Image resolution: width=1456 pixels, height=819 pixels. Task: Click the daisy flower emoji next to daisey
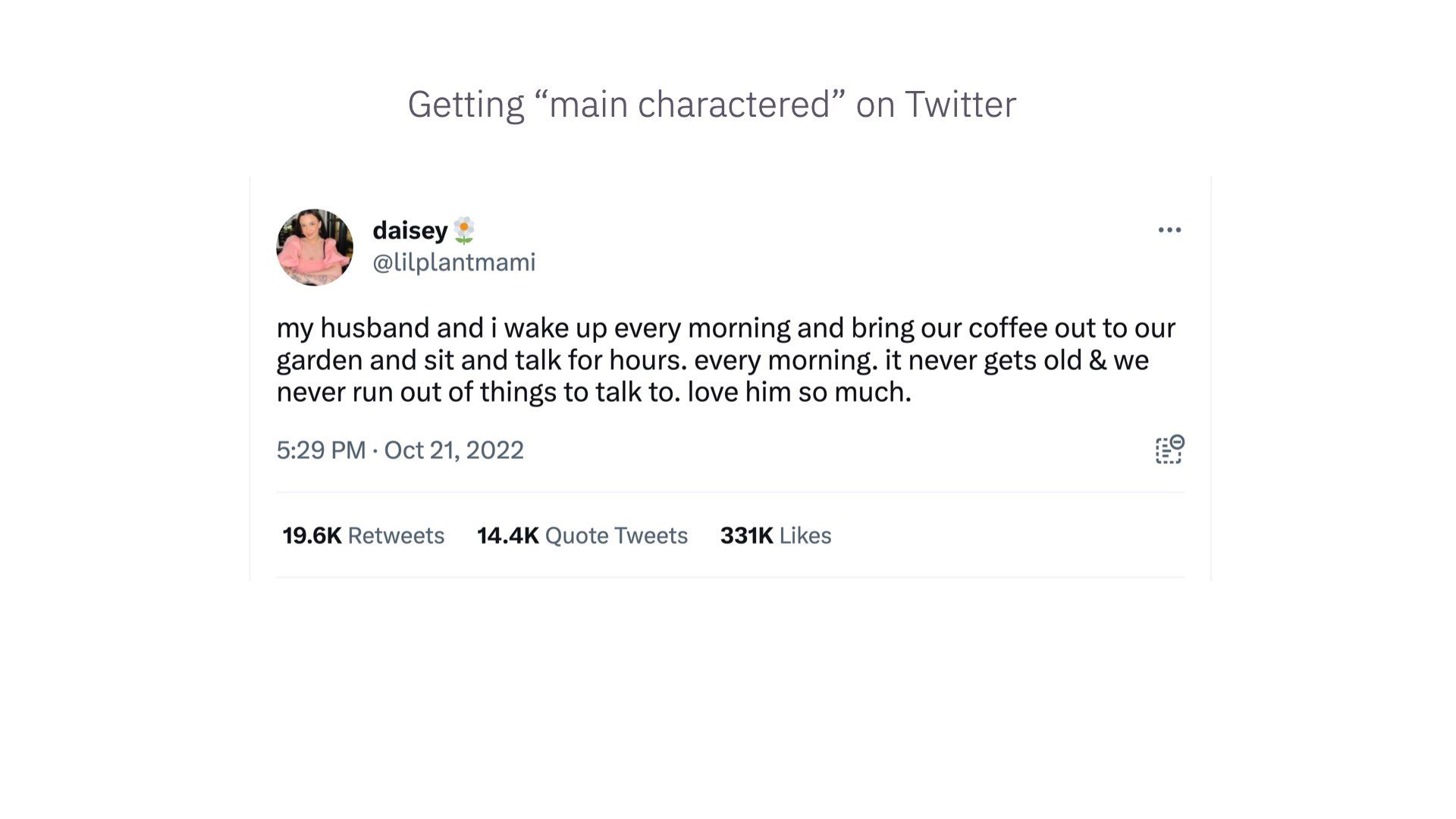pos(464,231)
